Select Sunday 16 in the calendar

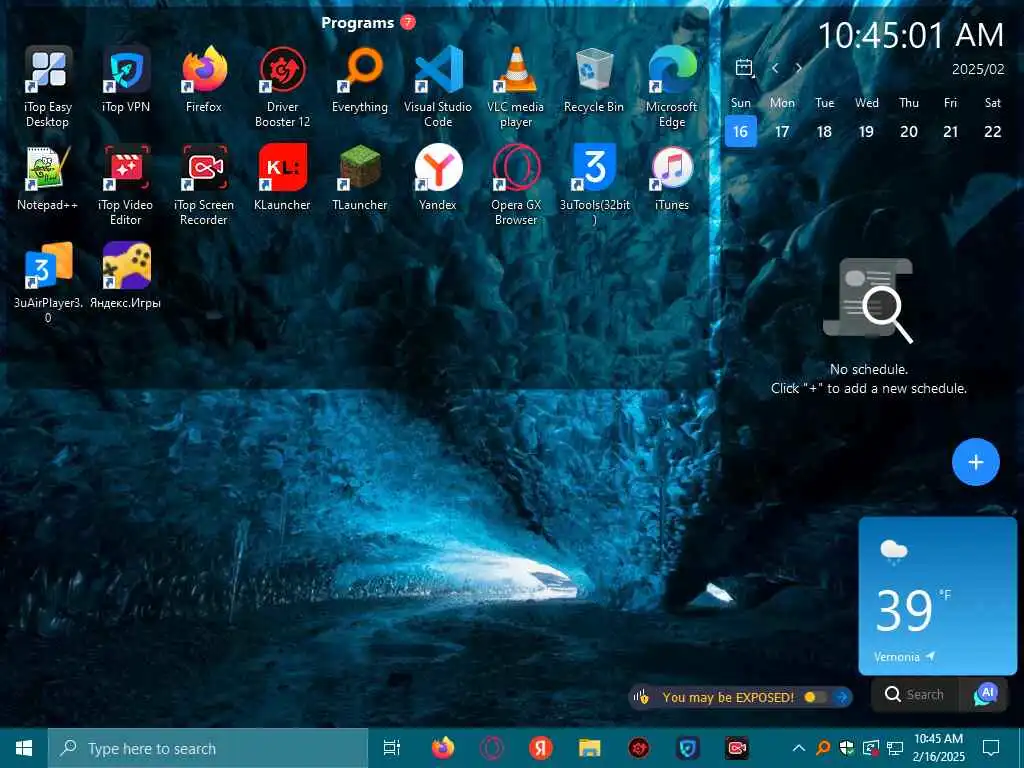click(x=741, y=131)
